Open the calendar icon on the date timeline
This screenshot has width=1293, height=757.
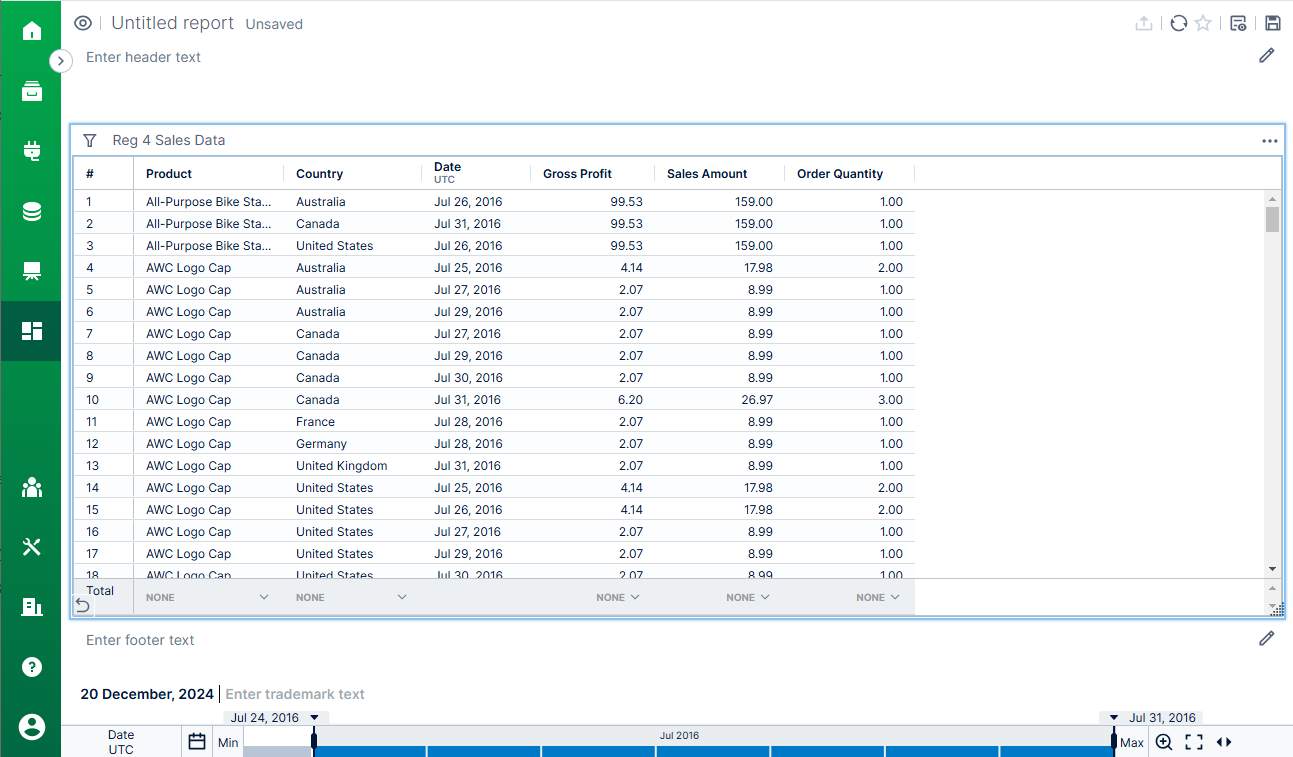pyautogui.click(x=196, y=741)
